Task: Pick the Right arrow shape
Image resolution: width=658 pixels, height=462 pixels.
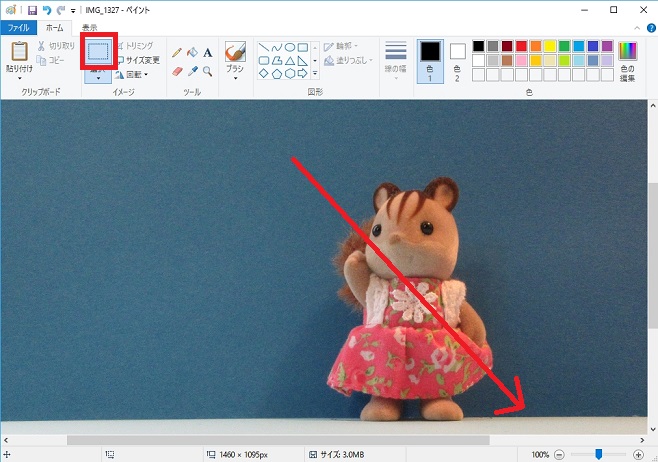Action: tap(303, 74)
